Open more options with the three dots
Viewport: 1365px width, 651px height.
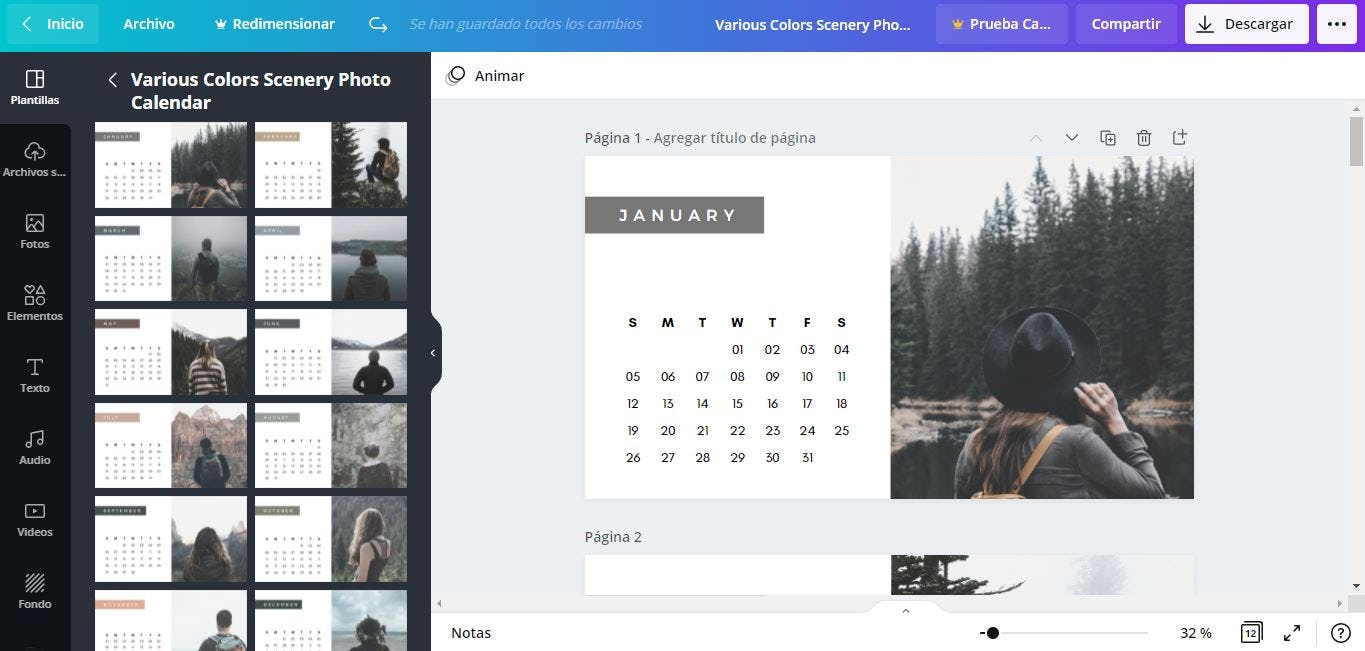(x=1337, y=23)
